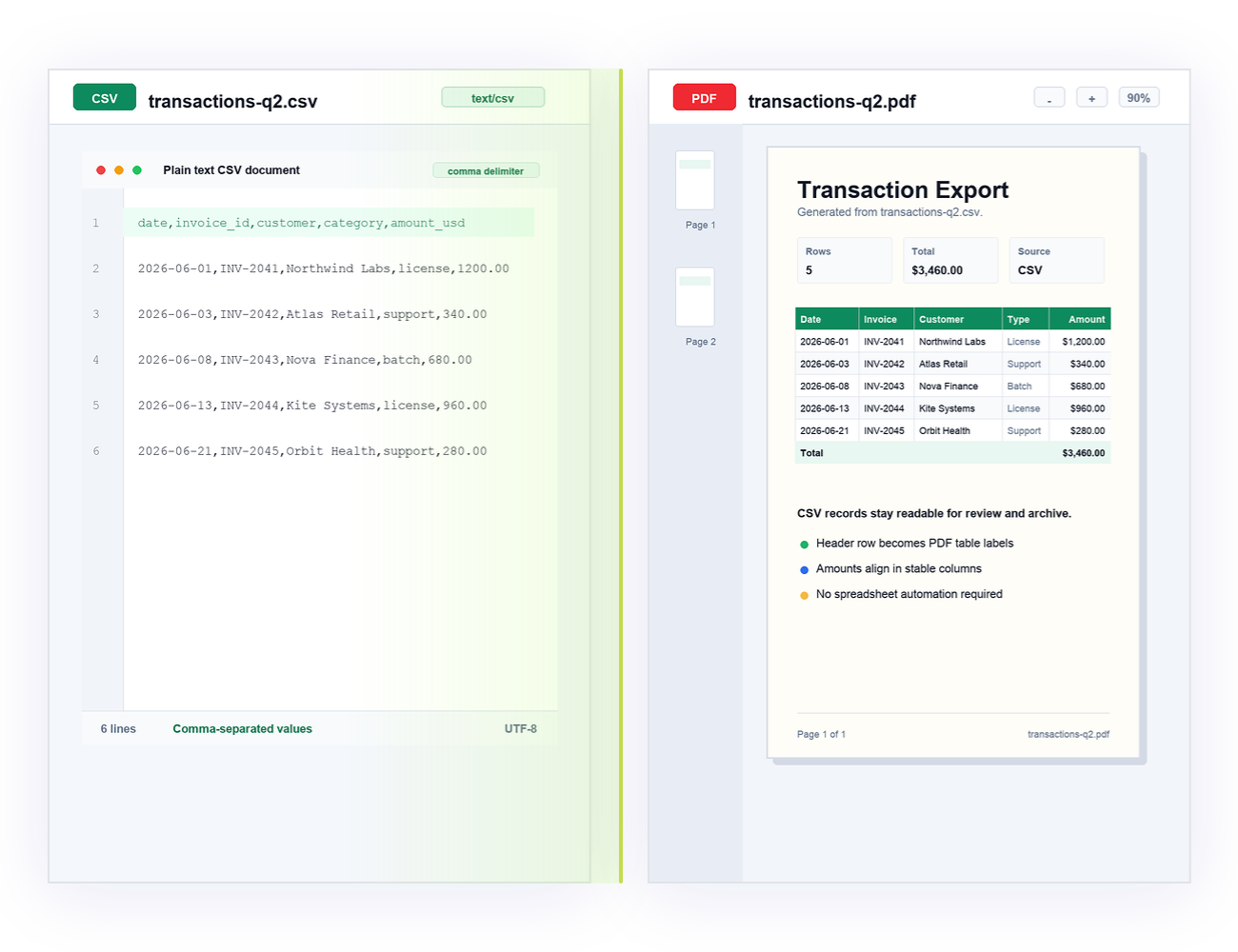Click the red PDF file badge

(704, 98)
